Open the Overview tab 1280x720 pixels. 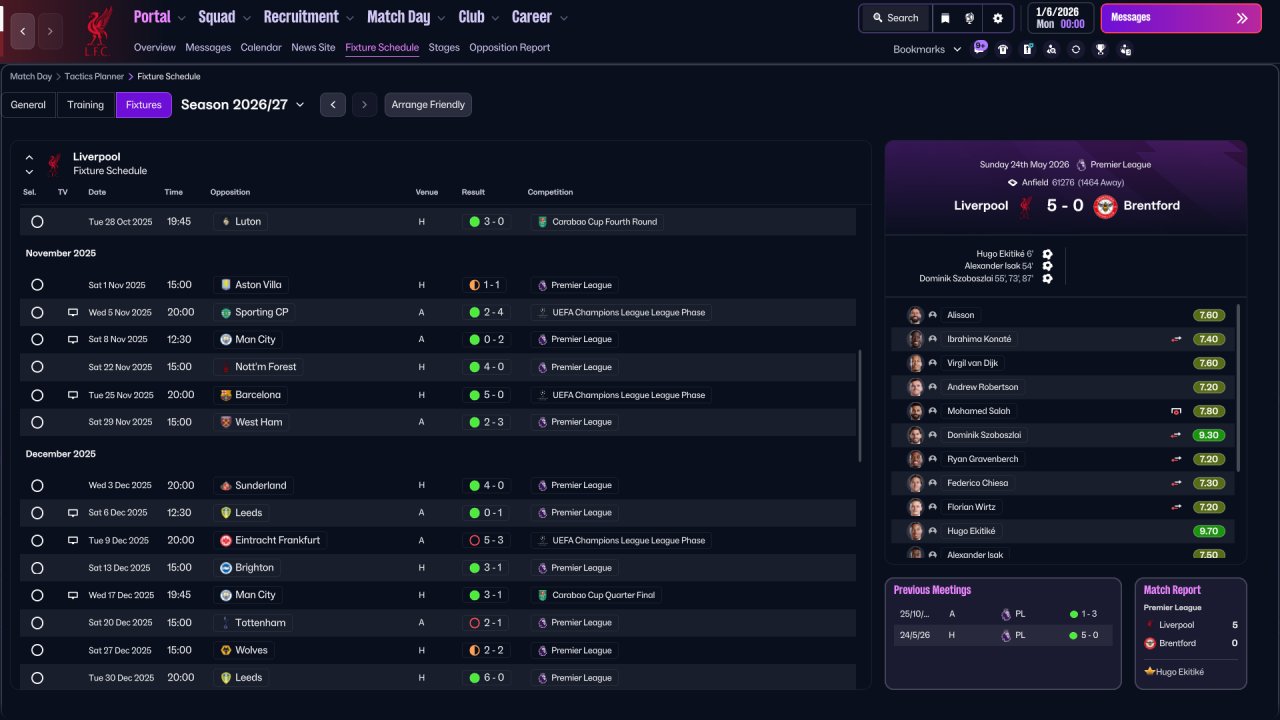click(x=155, y=47)
